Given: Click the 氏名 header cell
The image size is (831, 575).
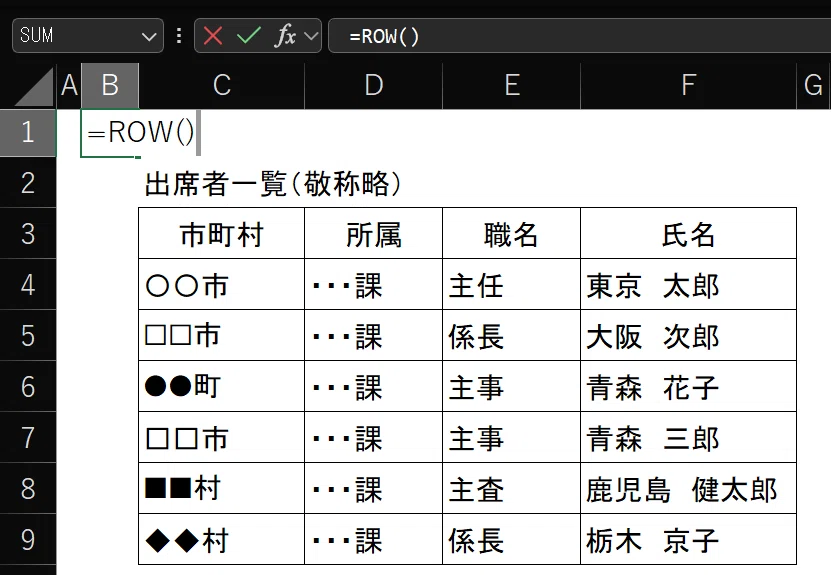Looking at the screenshot, I should pos(688,234).
